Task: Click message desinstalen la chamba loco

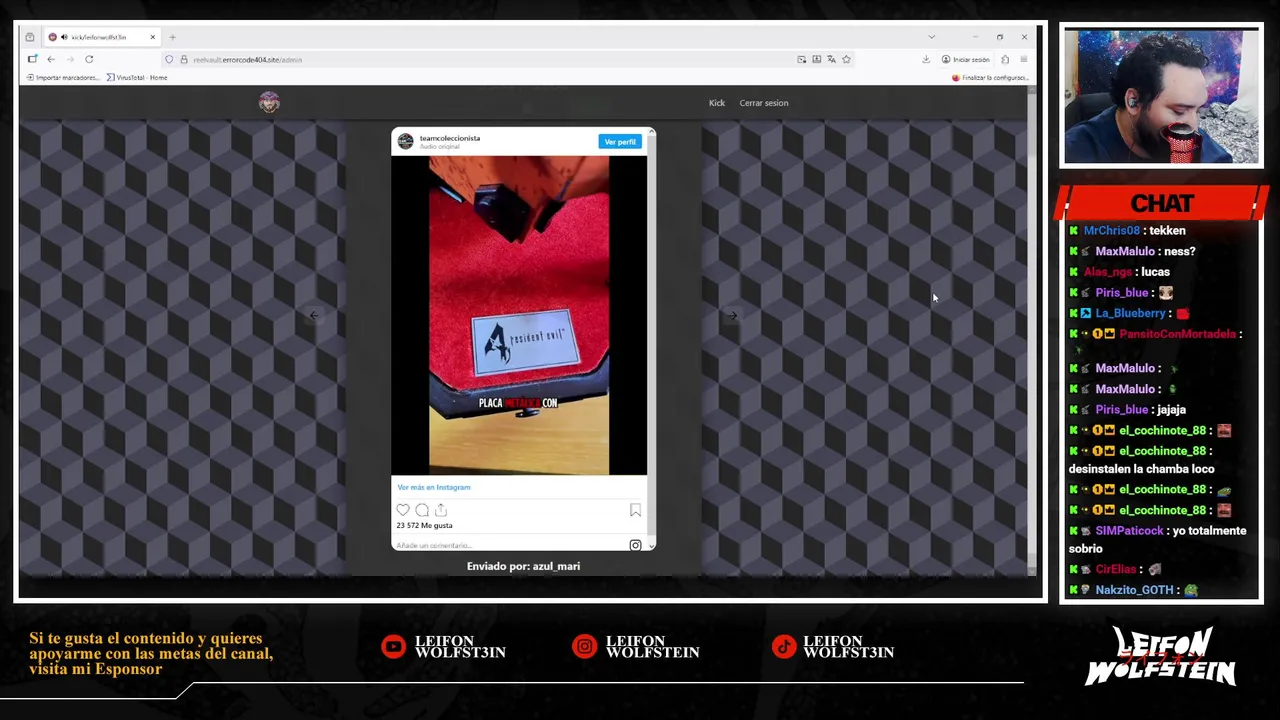Action: (1141, 469)
